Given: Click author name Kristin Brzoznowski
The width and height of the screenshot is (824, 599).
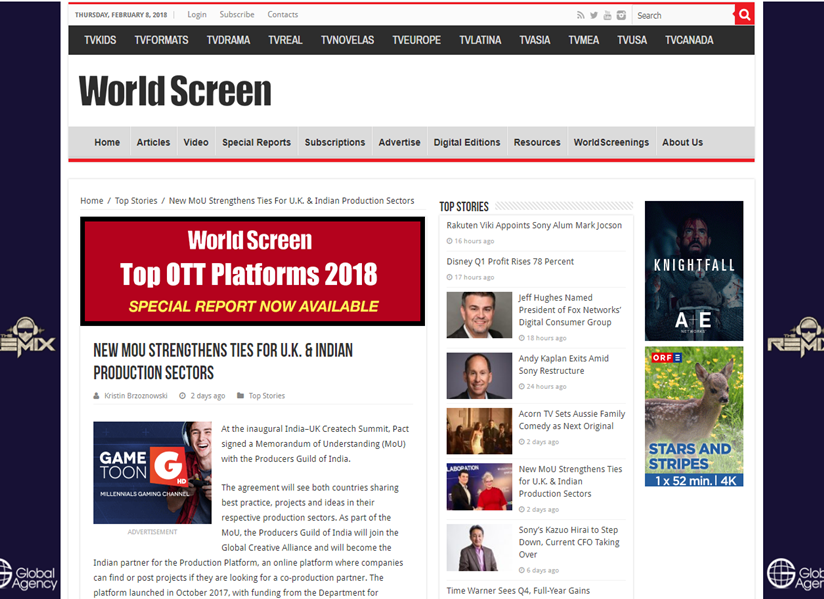Looking at the screenshot, I should coord(136,396).
